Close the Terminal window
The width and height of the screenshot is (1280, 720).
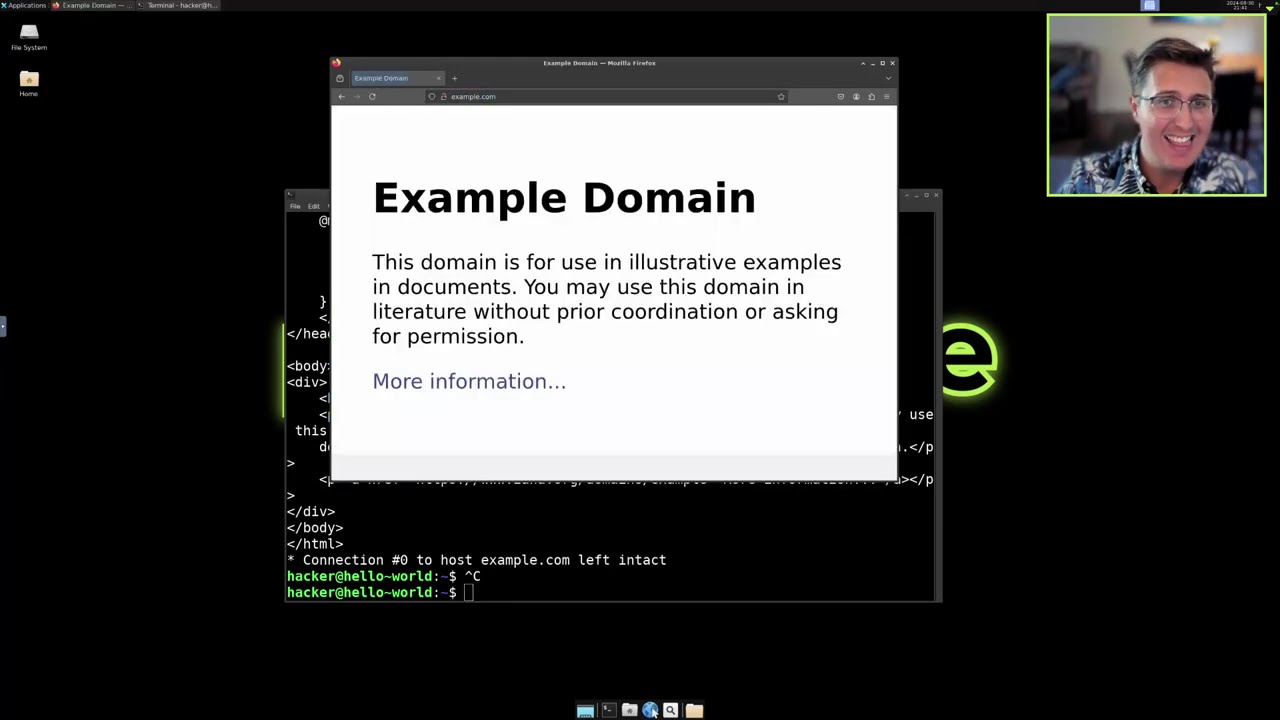(936, 195)
